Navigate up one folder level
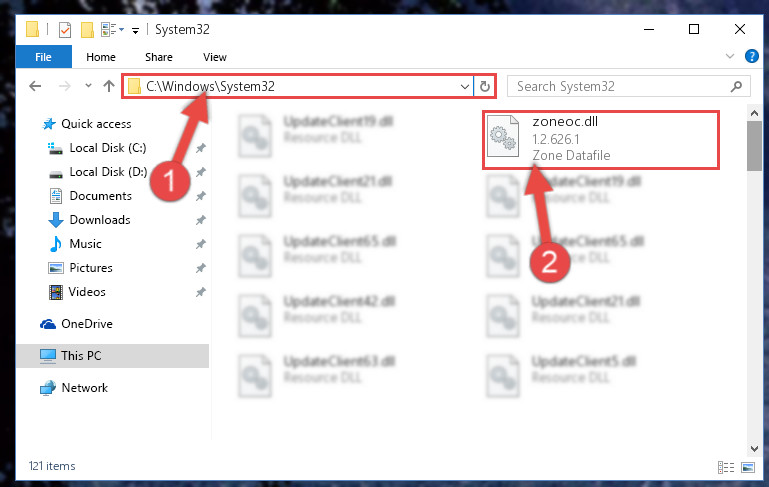The image size is (769, 487). click(109, 86)
